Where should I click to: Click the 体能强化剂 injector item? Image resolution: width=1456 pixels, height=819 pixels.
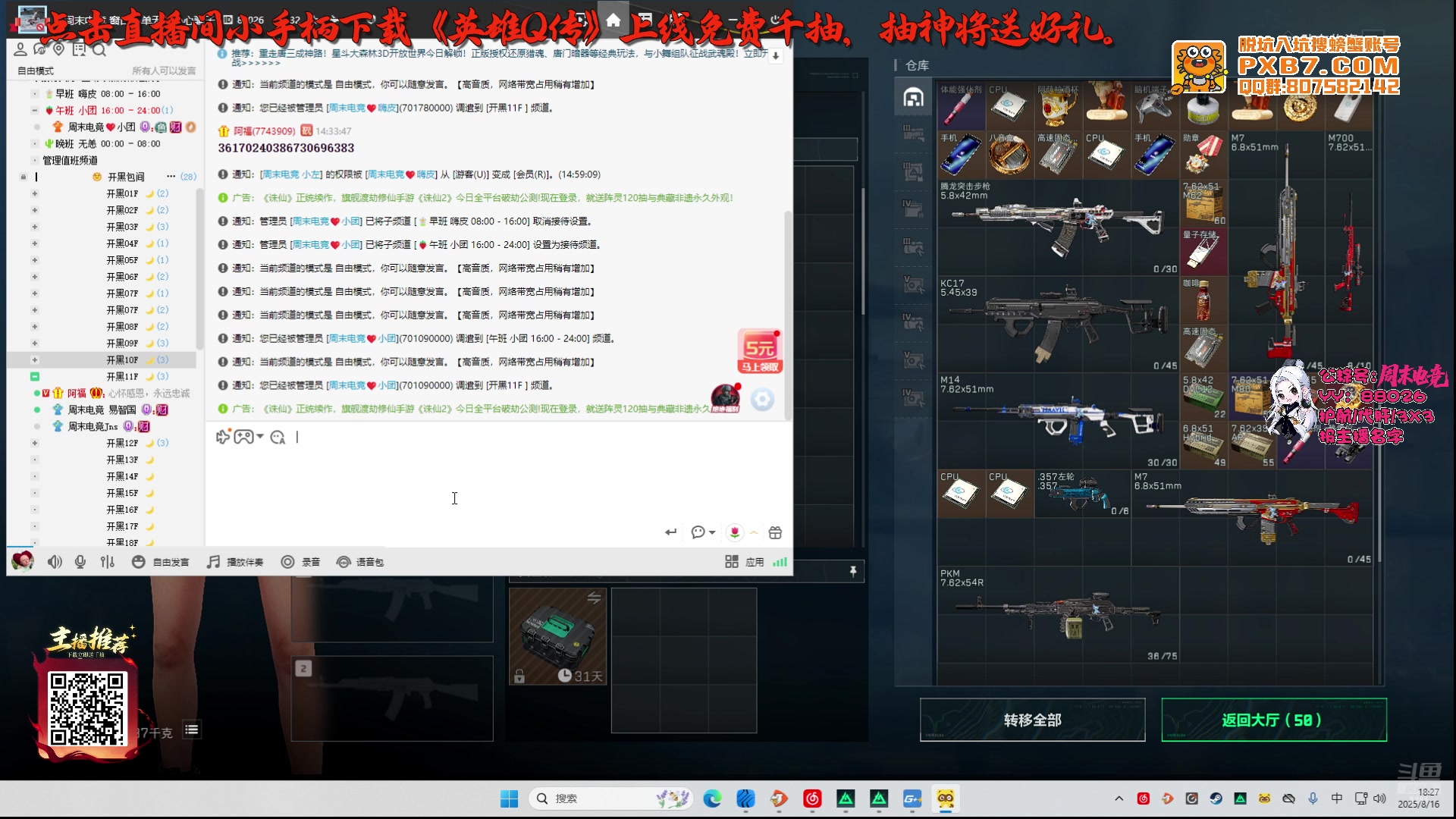click(x=961, y=106)
